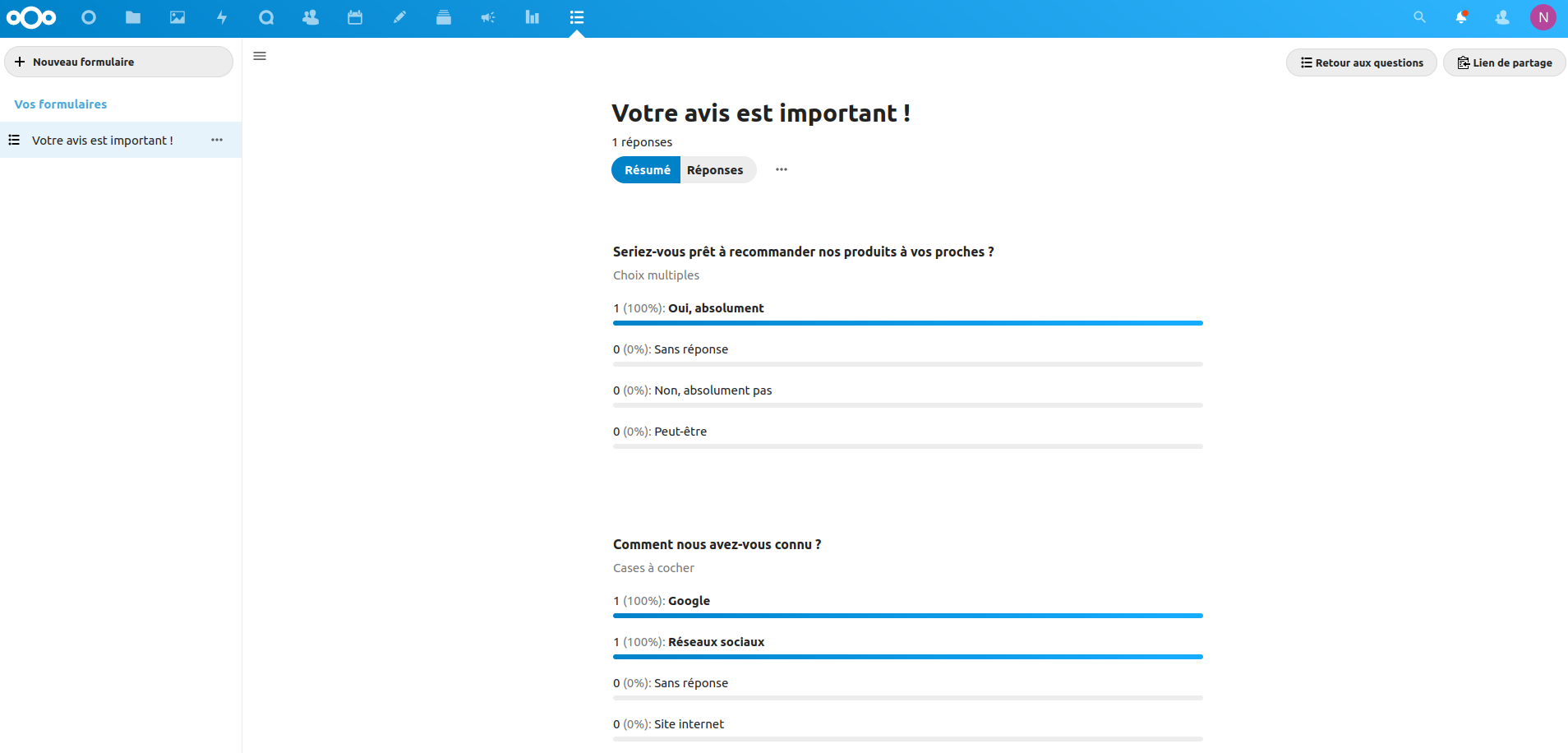The image size is (1568, 753).
Task: Open options menu next to Réponses tab
Action: click(x=782, y=169)
